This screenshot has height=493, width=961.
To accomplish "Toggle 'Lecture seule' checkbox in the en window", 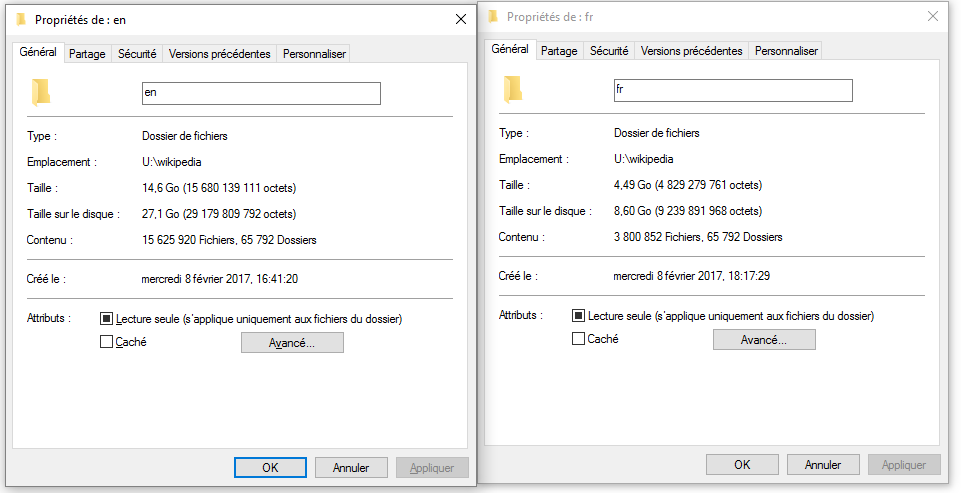I will tap(107, 319).
